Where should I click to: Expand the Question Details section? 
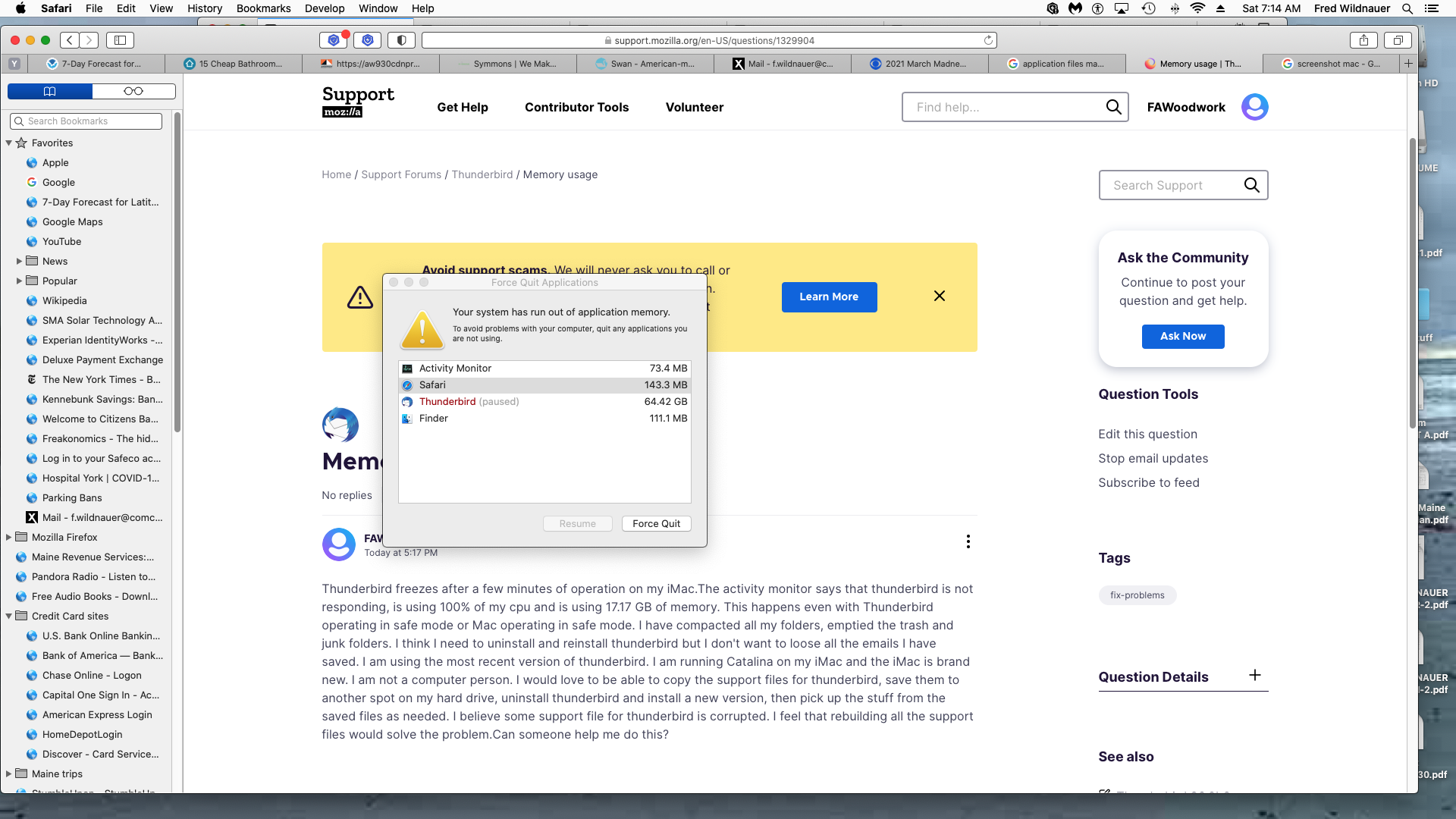pyautogui.click(x=1255, y=676)
